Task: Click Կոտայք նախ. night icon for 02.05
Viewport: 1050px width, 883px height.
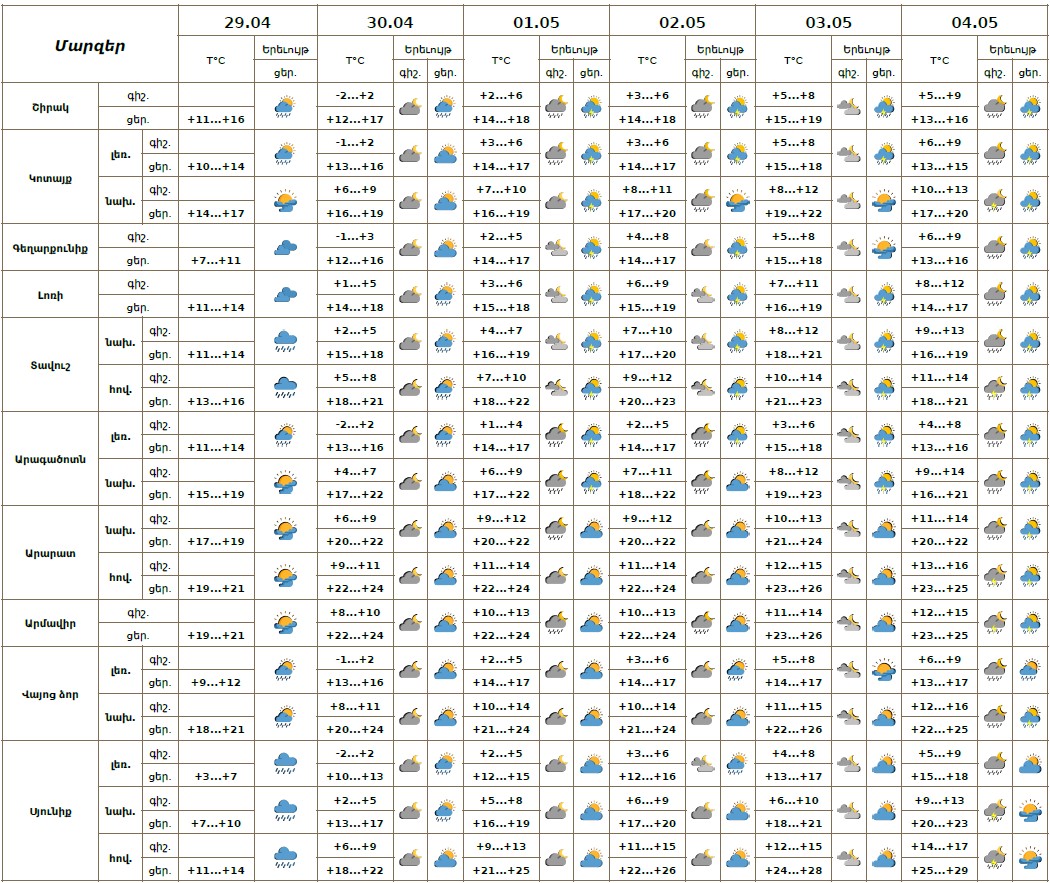Action: tap(703, 201)
